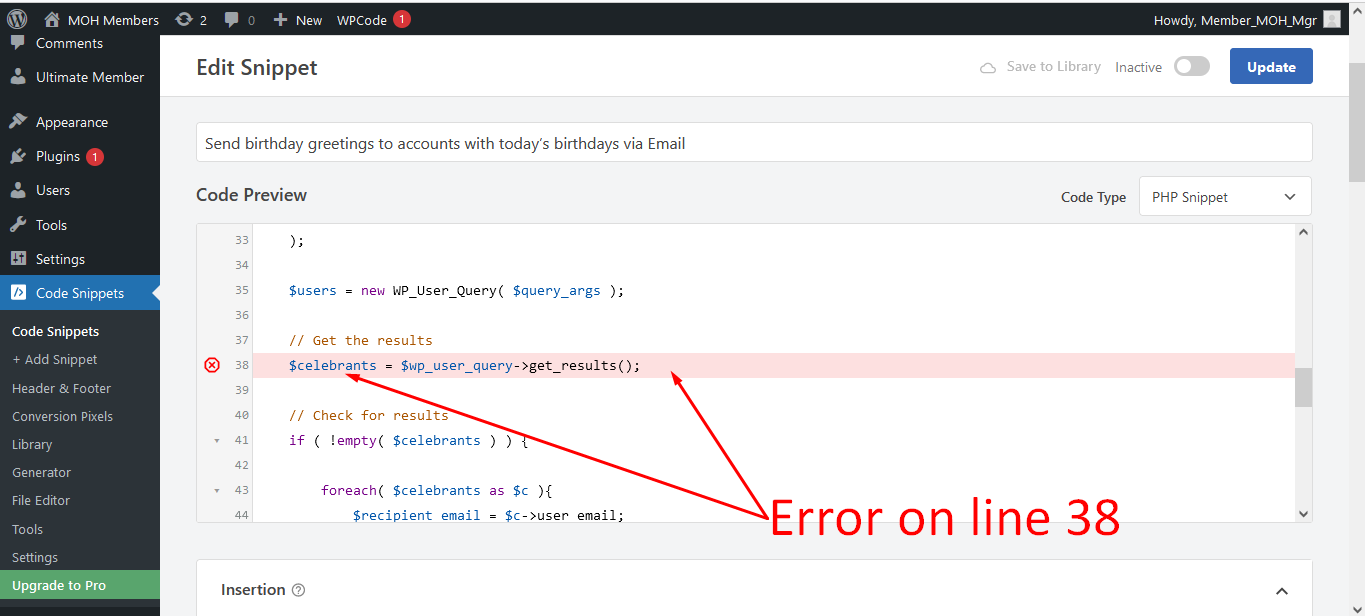The width and height of the screenshot is (1365, 616).
Task: Click the cloud Save to Library icon
Action: 988,67
